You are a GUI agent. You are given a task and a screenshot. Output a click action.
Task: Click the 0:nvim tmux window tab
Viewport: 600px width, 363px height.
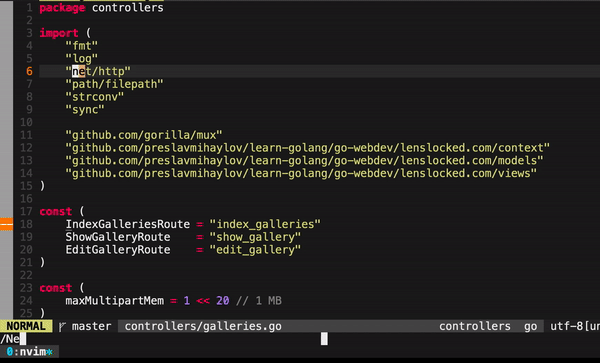(x=29, y=352)
